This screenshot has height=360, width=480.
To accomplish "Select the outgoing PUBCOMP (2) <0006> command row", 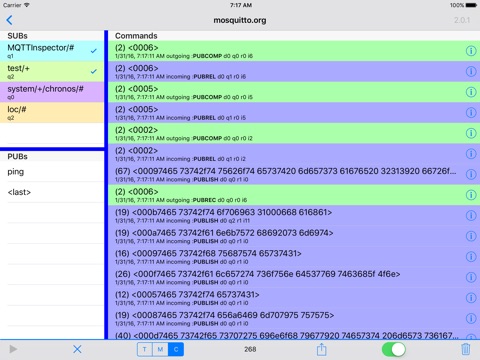I will [294, 51].
